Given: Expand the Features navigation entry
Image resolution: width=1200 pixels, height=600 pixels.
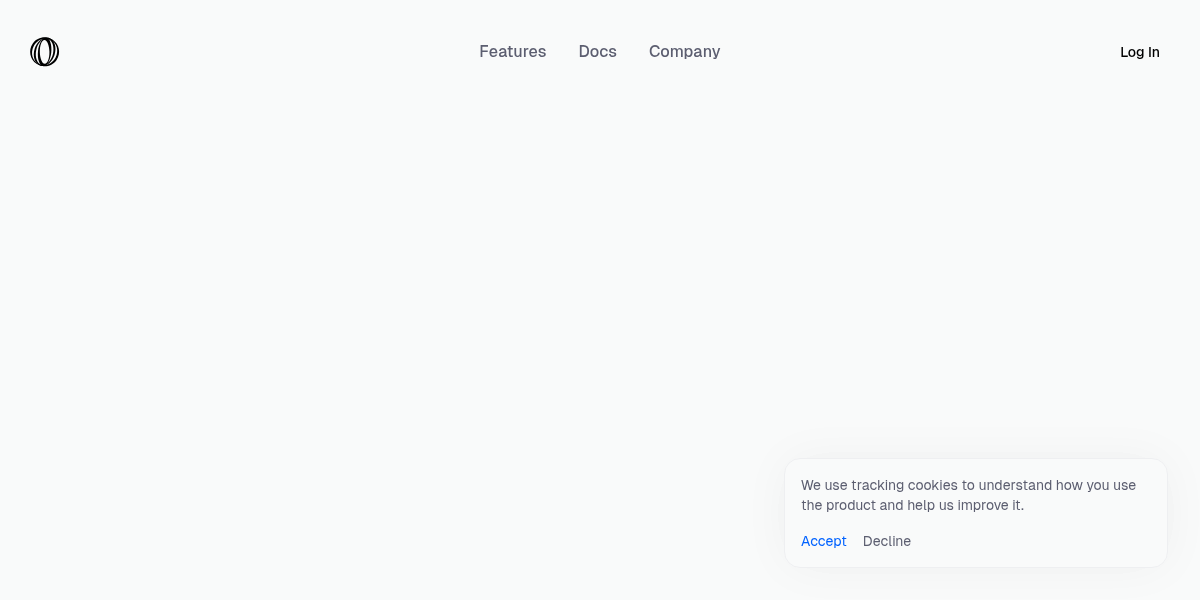Looking at the screenshot, I should 512,52.
